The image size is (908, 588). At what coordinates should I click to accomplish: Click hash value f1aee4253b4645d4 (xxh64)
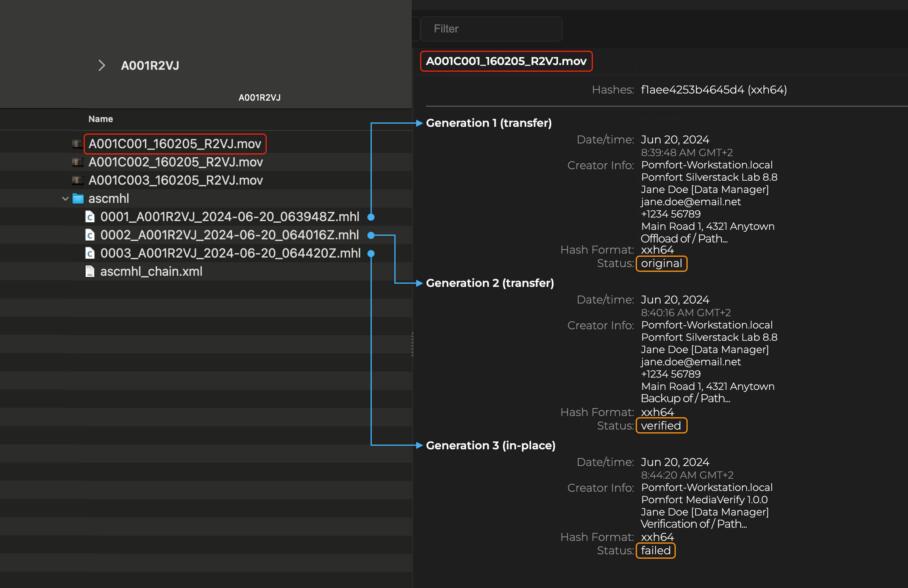pos(713,90)
